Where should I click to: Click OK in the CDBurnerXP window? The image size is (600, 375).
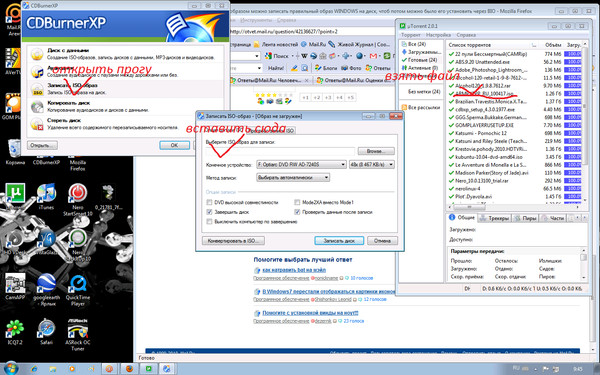click(x=174, y=145)
